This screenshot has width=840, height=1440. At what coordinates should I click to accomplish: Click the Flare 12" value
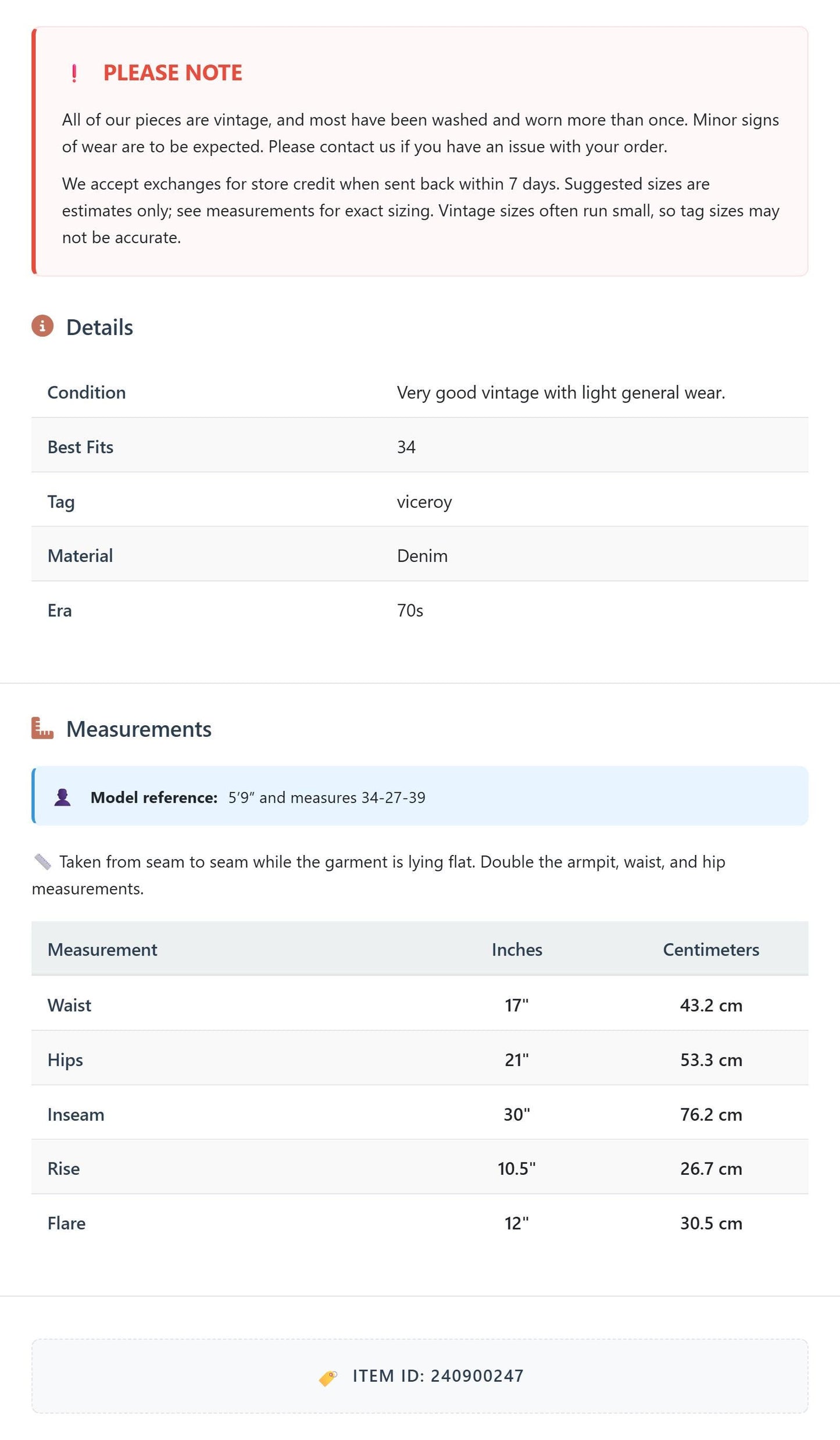pyautogui.click(x=517, y=1222)
